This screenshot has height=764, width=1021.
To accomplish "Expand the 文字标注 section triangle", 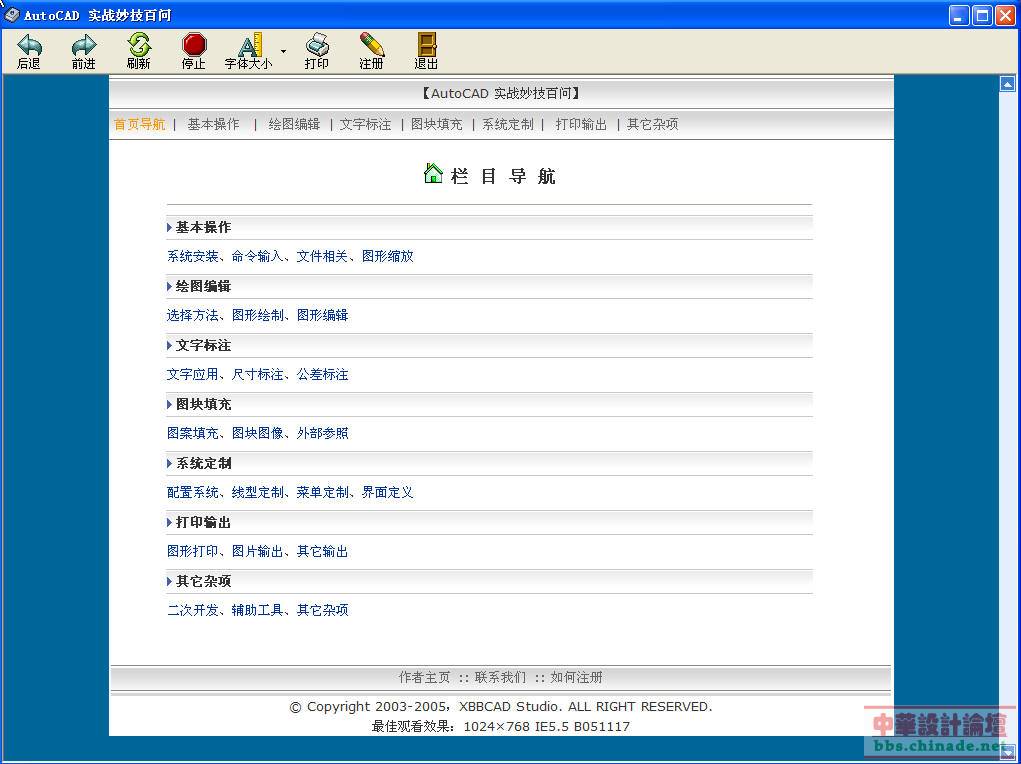I will [169, 345].
